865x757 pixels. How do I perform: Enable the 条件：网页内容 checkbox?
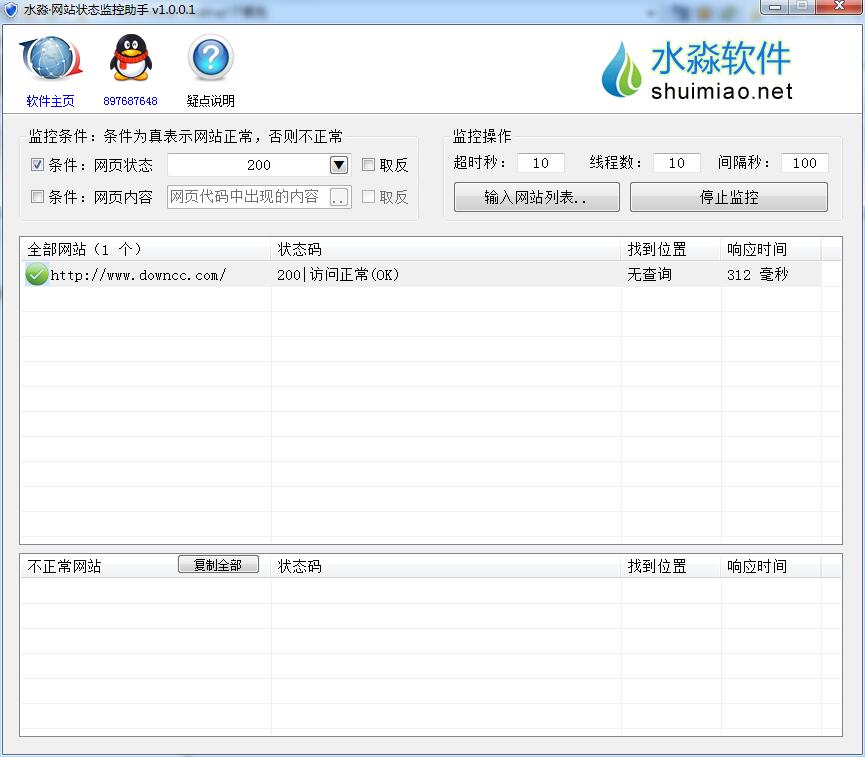coord(37,197)
